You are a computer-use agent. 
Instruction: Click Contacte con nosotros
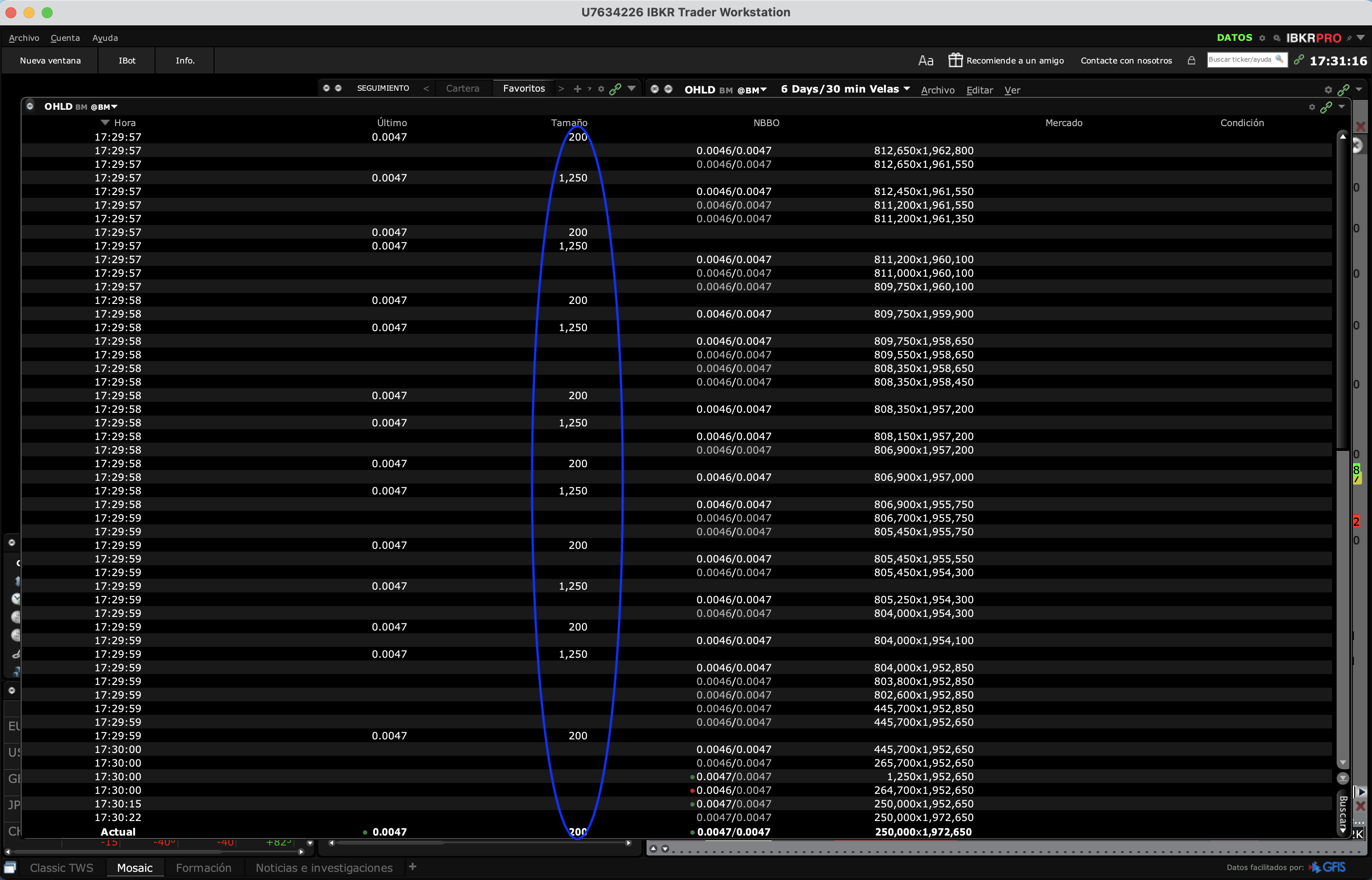[1126, 61]
